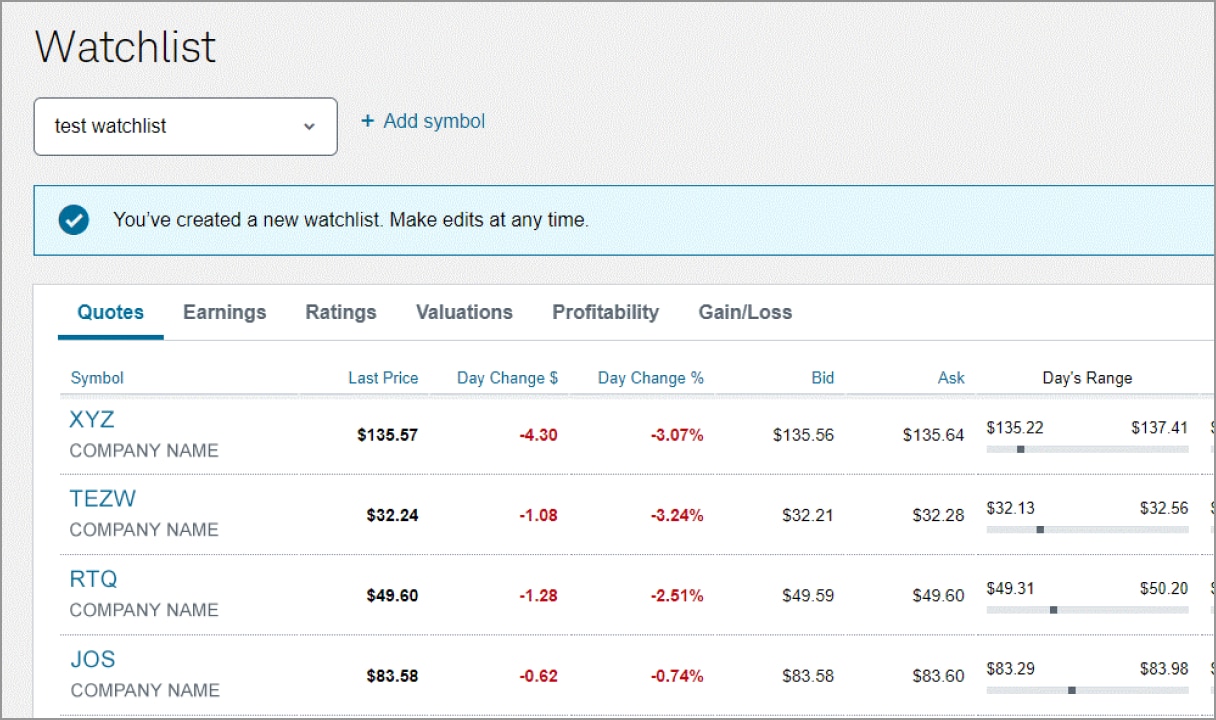This screenshot has width=1216, height=720.
Task: Sort by Day Change $ column
Action: tap(507, 378)
